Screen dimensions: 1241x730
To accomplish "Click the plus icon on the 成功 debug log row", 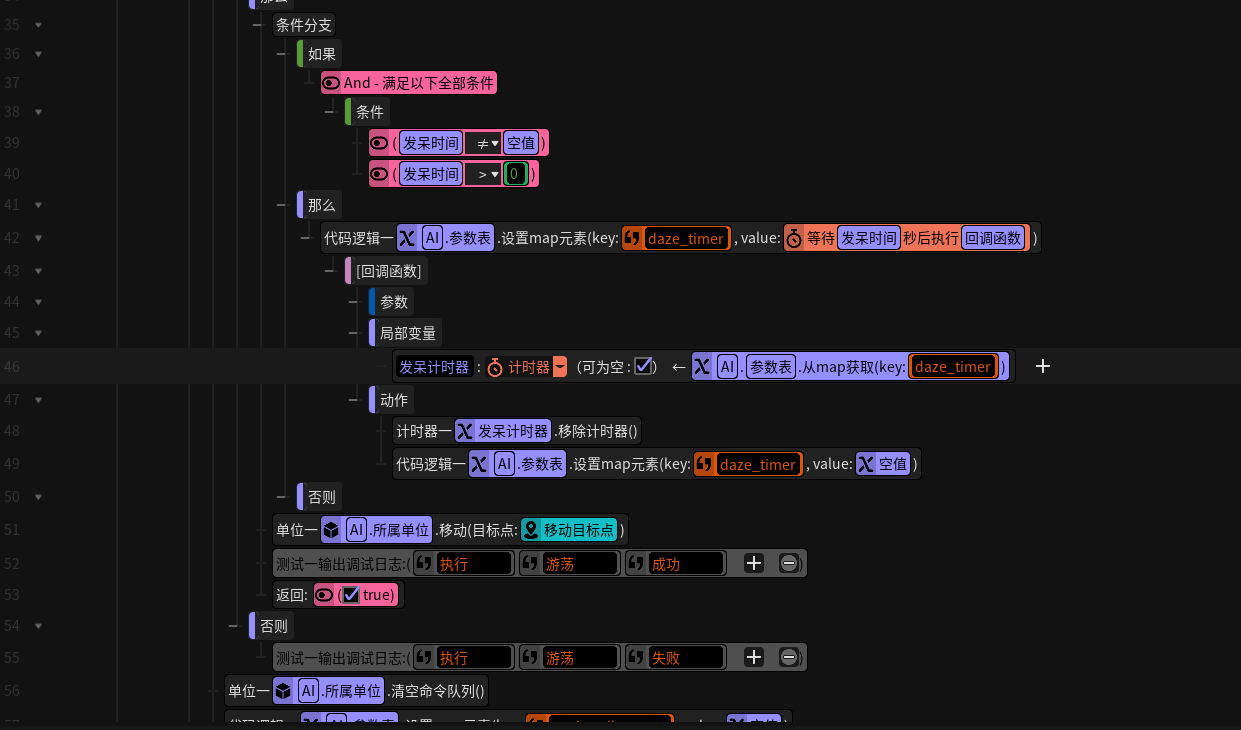I will tap(754, 564).
